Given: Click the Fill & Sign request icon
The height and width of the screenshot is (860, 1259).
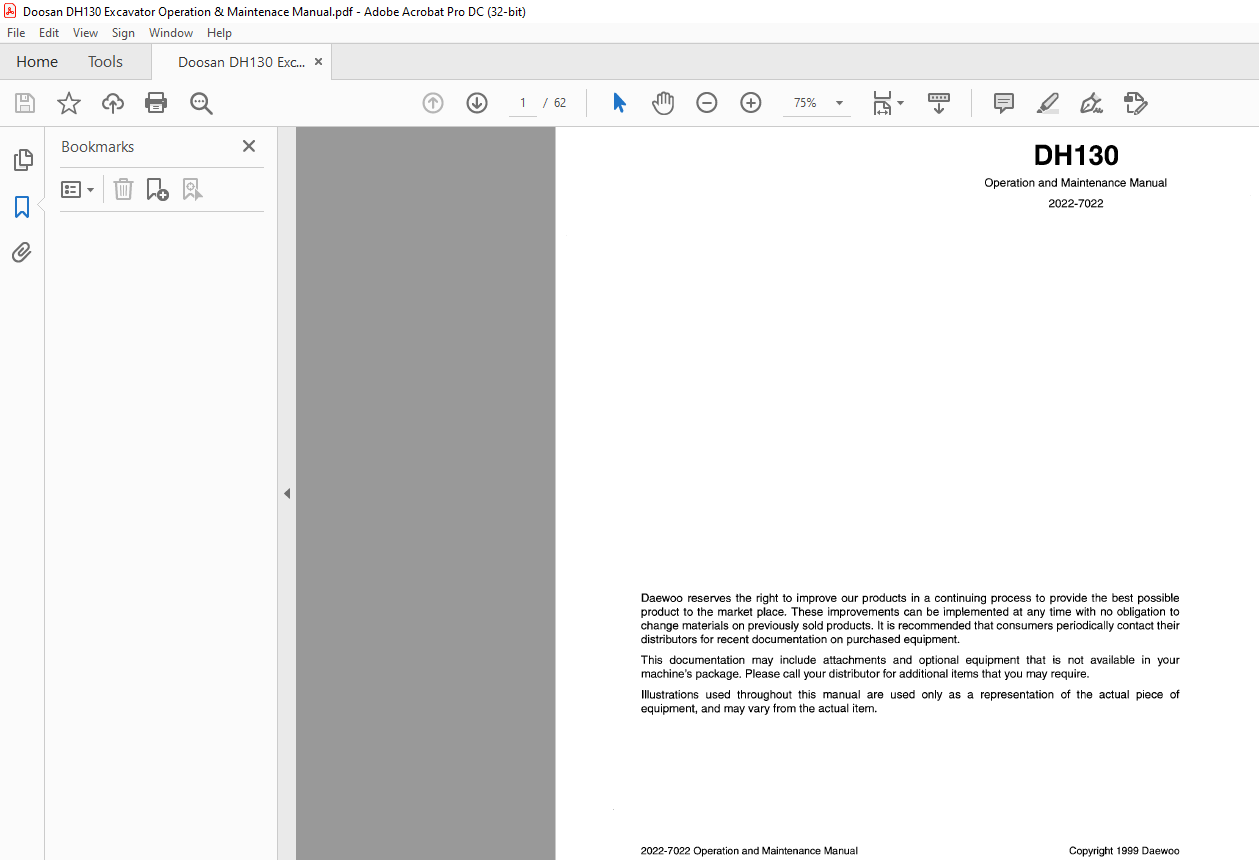Looking at the screenshot, I should 1135,103.
